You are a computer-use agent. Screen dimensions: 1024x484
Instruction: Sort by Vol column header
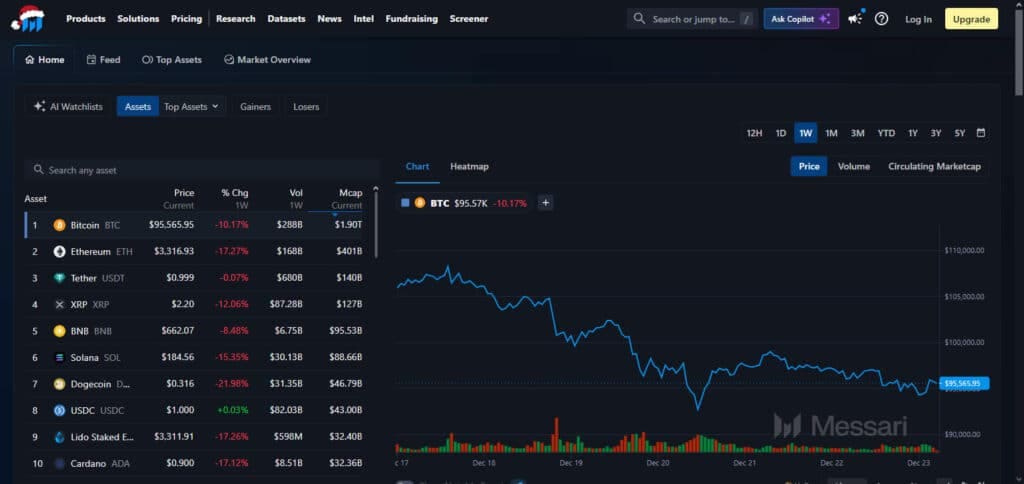tap(296, 199)
